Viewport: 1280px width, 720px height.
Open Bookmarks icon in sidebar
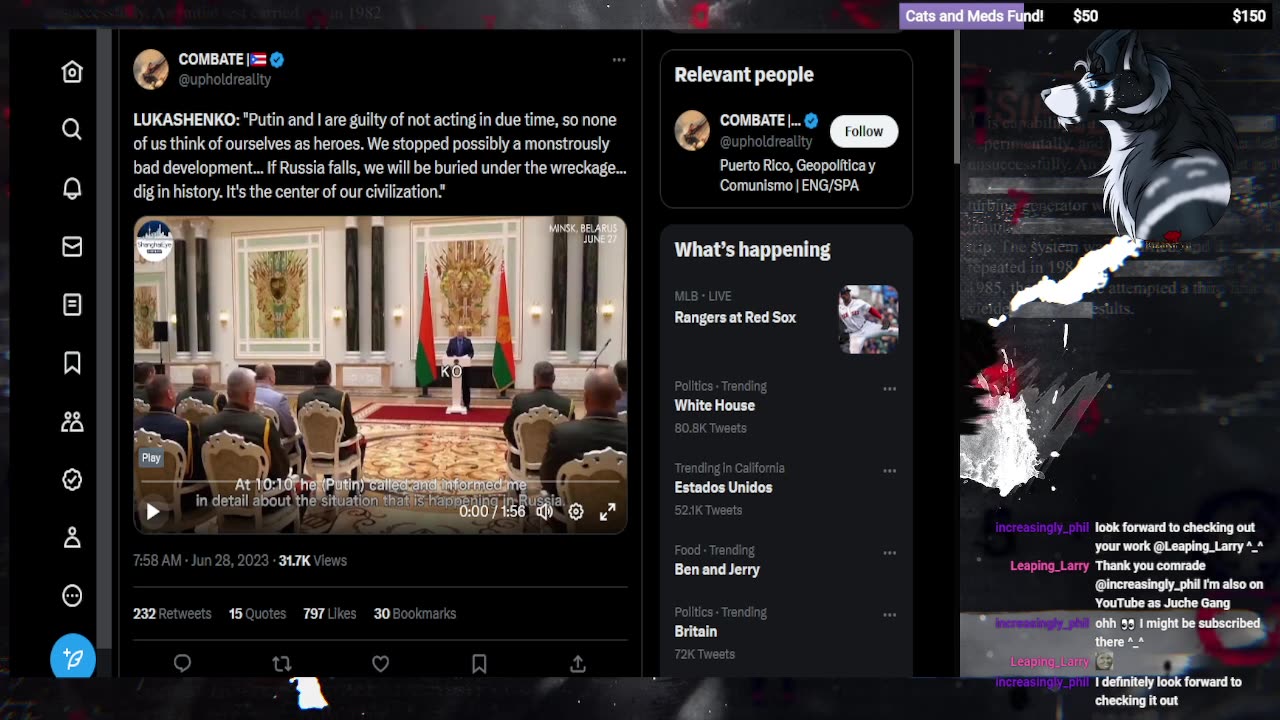click(x=72, y=363)
